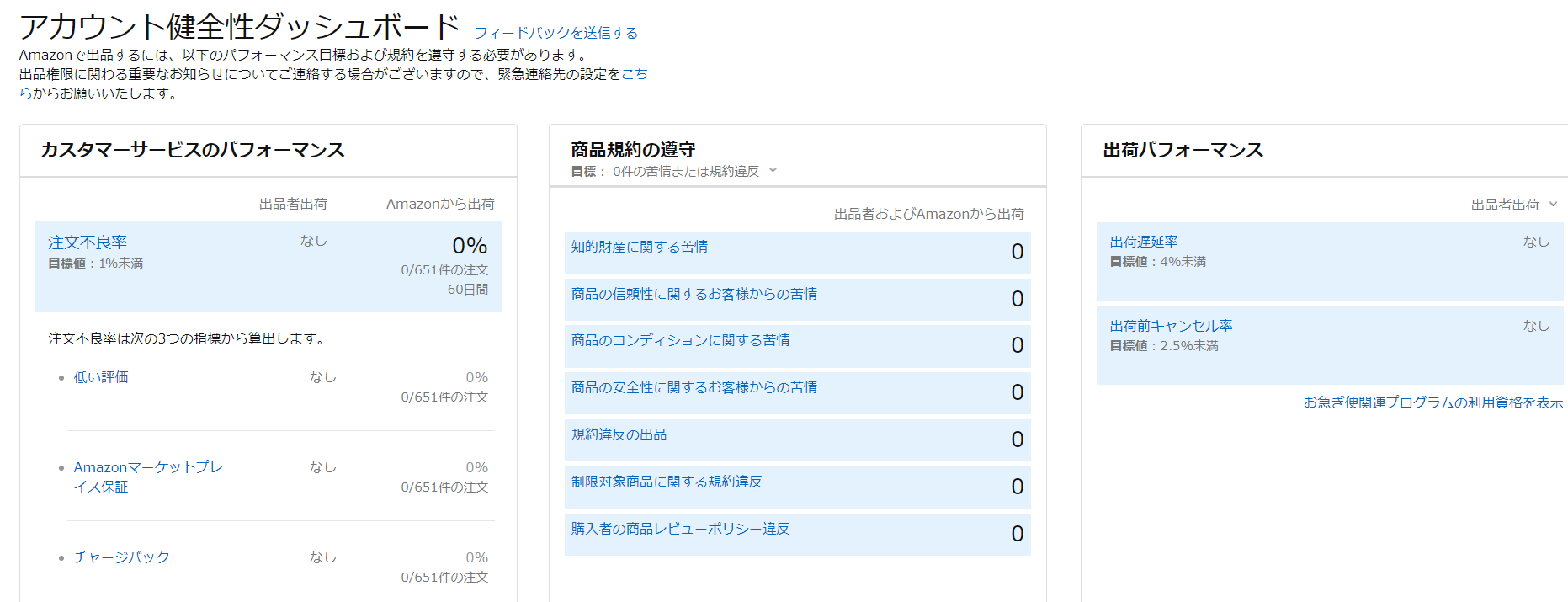The image size is (1568, 602).
Task: Open 商品のコンディションに関する苦情 link
Action: coord(680,340)
